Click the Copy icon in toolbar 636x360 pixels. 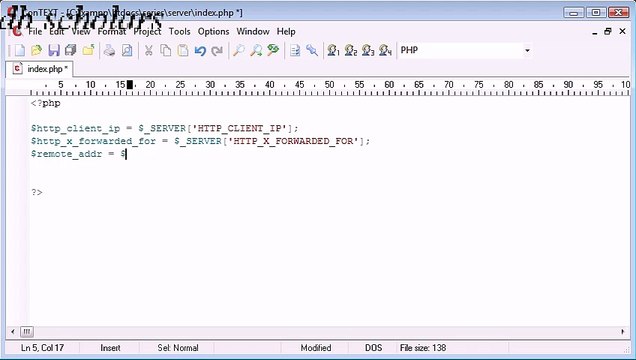click(165, 50)
